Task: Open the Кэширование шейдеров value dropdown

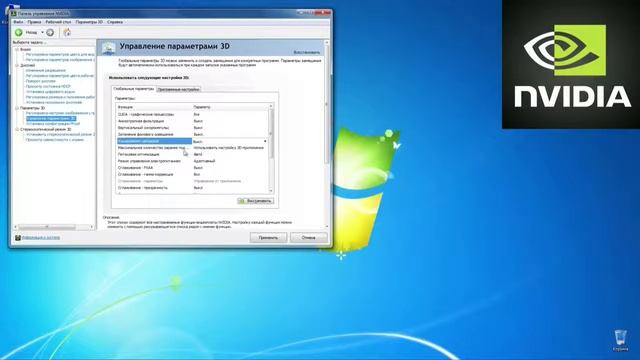Action: pyautogui.click(x=265, y=141)
